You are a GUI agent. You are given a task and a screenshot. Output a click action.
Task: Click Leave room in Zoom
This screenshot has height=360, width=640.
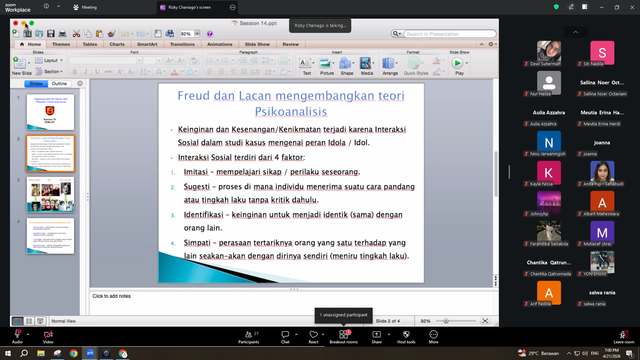[x=624, y=337]
